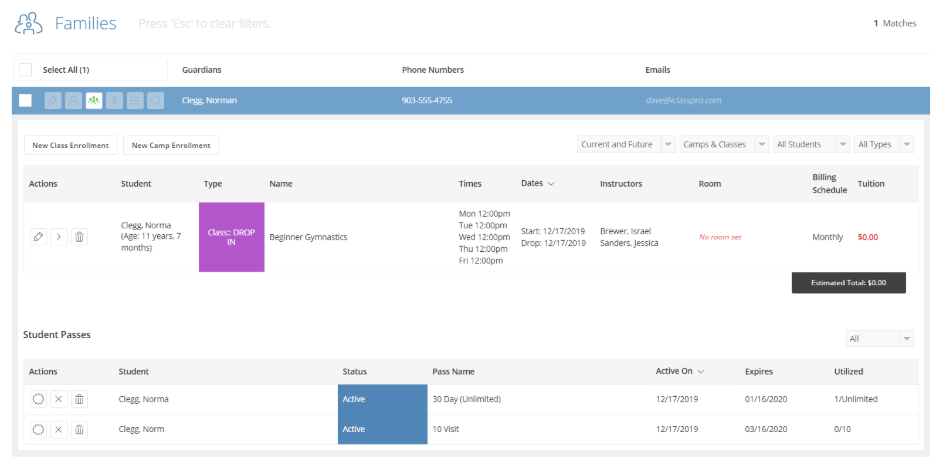Edit Beginner Gymnastics enrollment with pencil icon
This screenshot has height=459, width=936.
38,237
